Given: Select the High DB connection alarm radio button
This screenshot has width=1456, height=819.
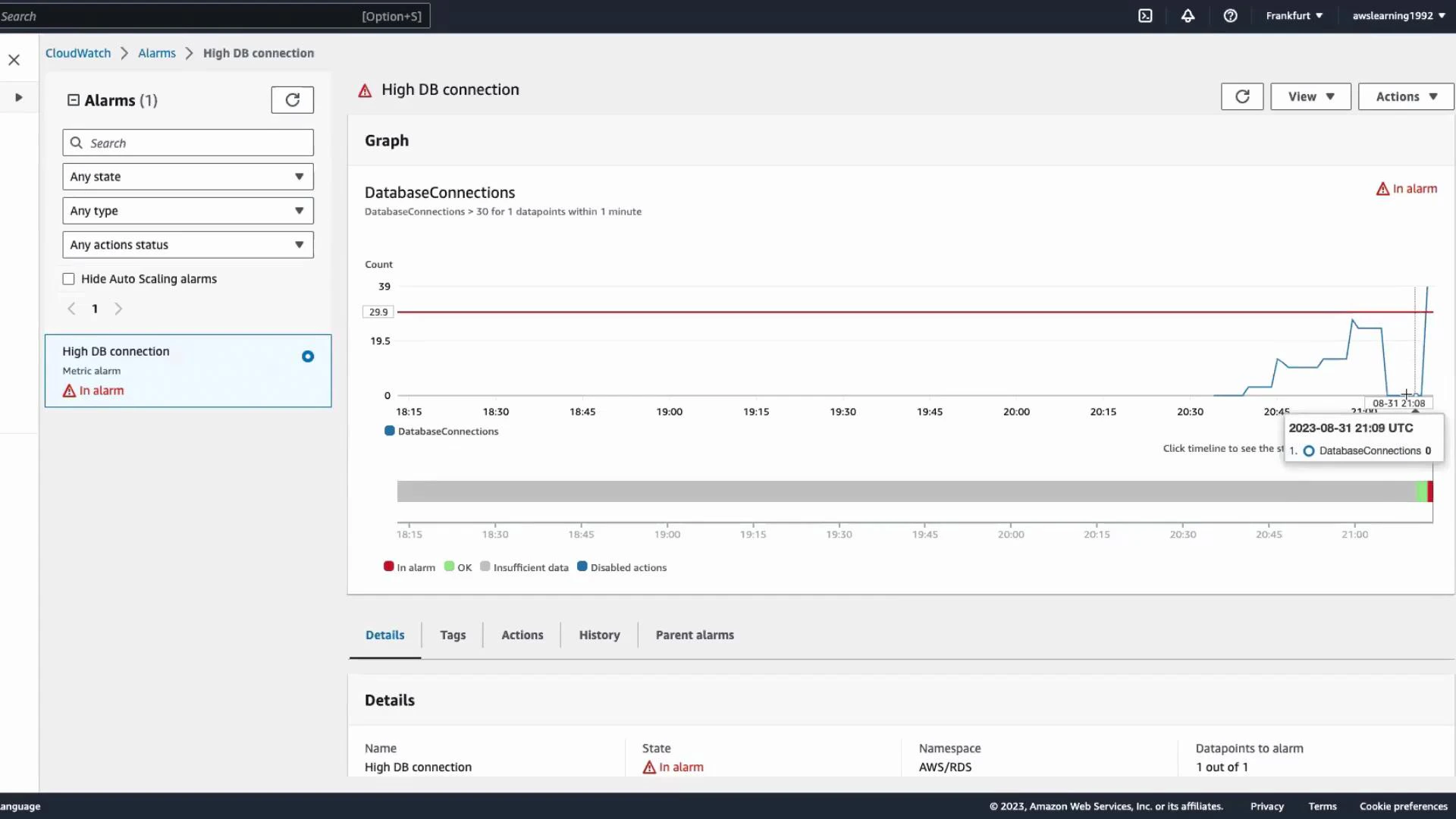Looking at the screenshot, I should [307, 356].
